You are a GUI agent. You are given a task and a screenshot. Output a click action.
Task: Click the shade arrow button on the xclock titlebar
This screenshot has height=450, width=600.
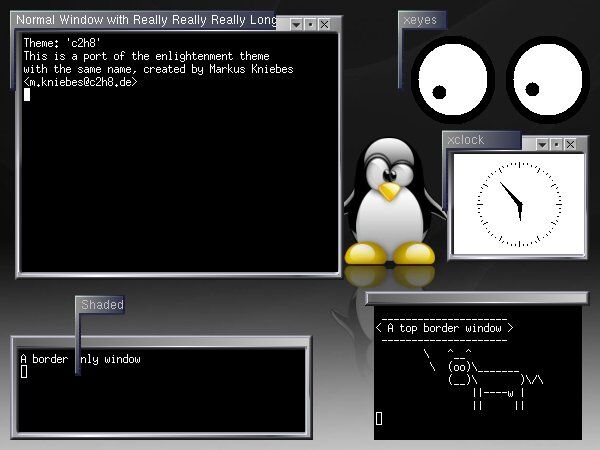point(542,144)
